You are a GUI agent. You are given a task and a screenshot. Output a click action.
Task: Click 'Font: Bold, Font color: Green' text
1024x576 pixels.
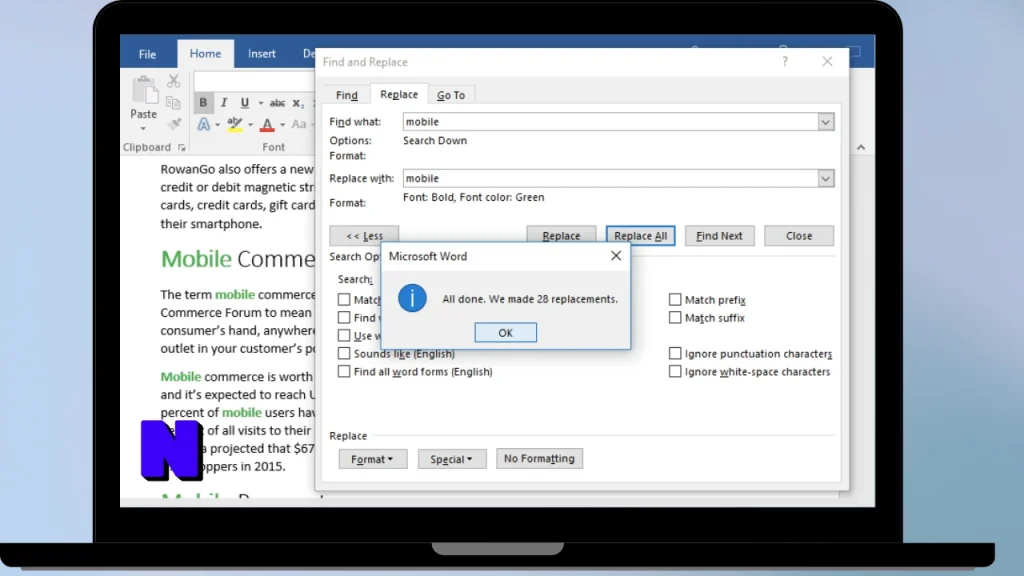473,197
